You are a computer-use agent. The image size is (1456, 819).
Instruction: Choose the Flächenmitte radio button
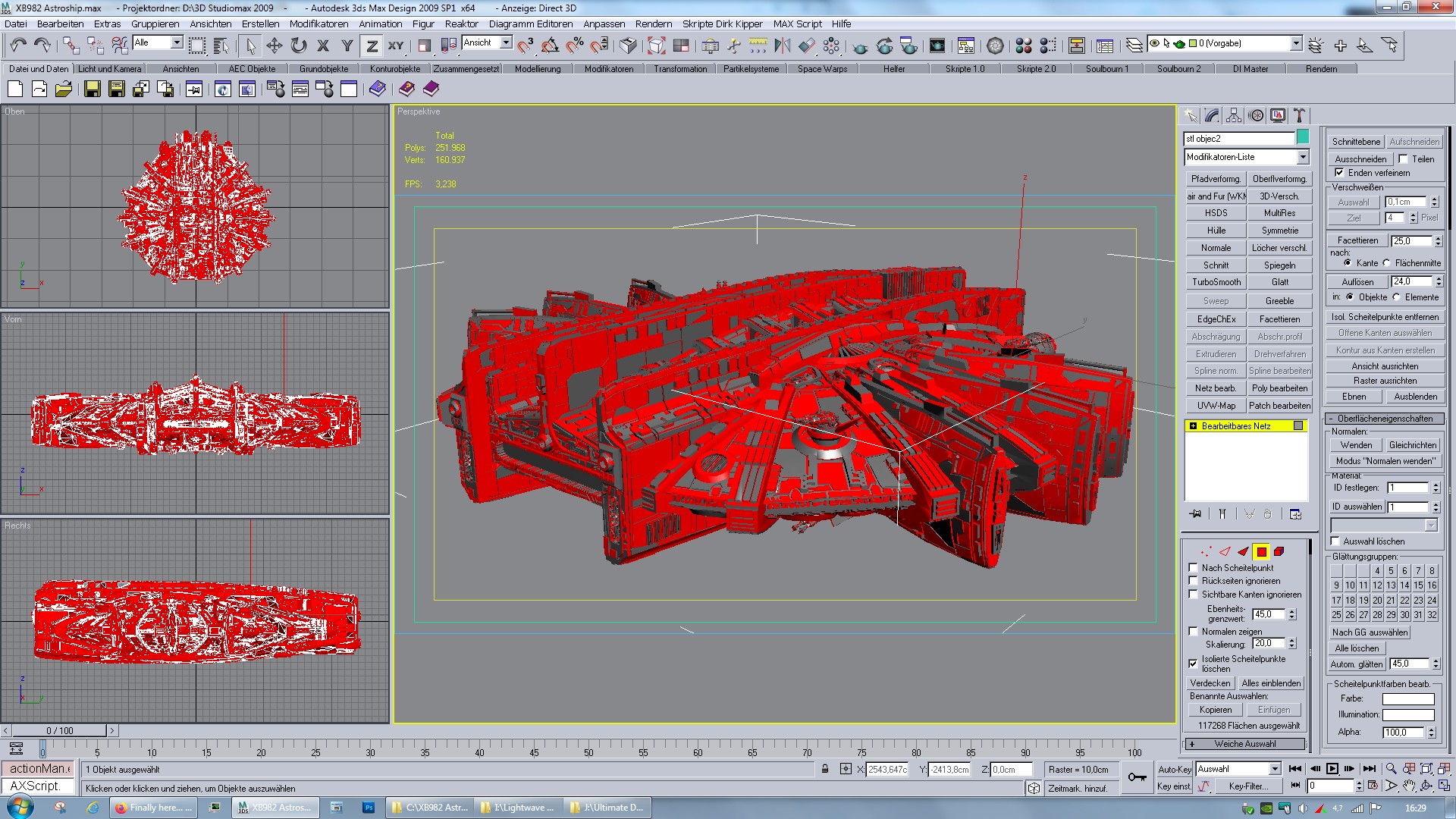(1387, 263)
